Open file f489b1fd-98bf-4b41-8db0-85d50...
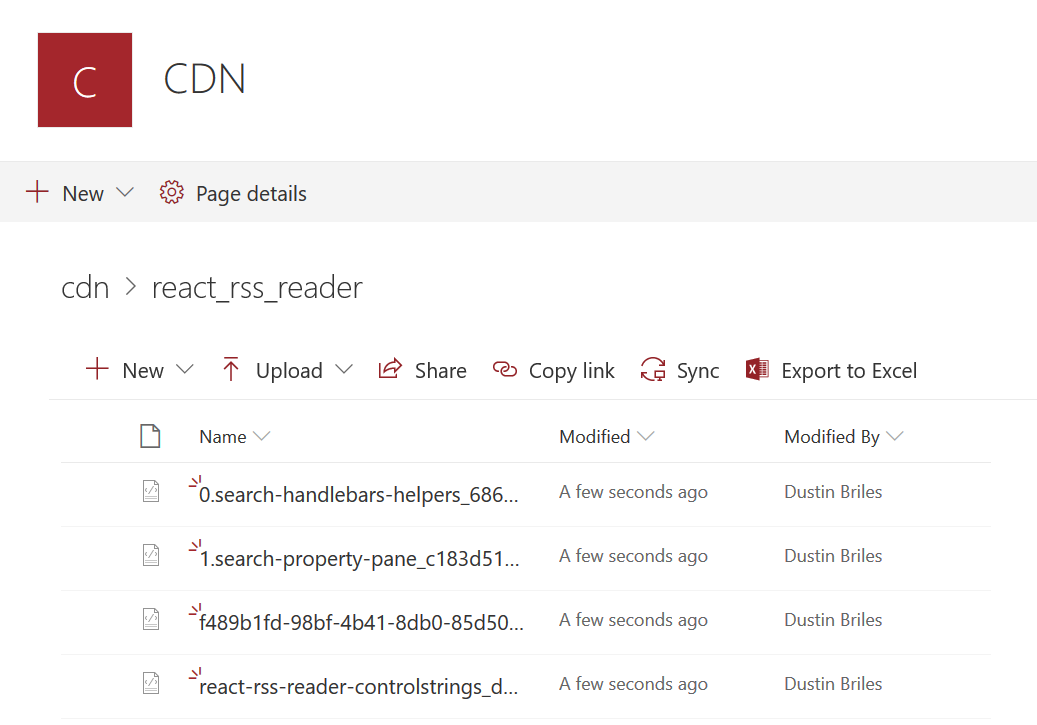The image size is (1037, 725). pyautogui.click(x=361, y=622)
